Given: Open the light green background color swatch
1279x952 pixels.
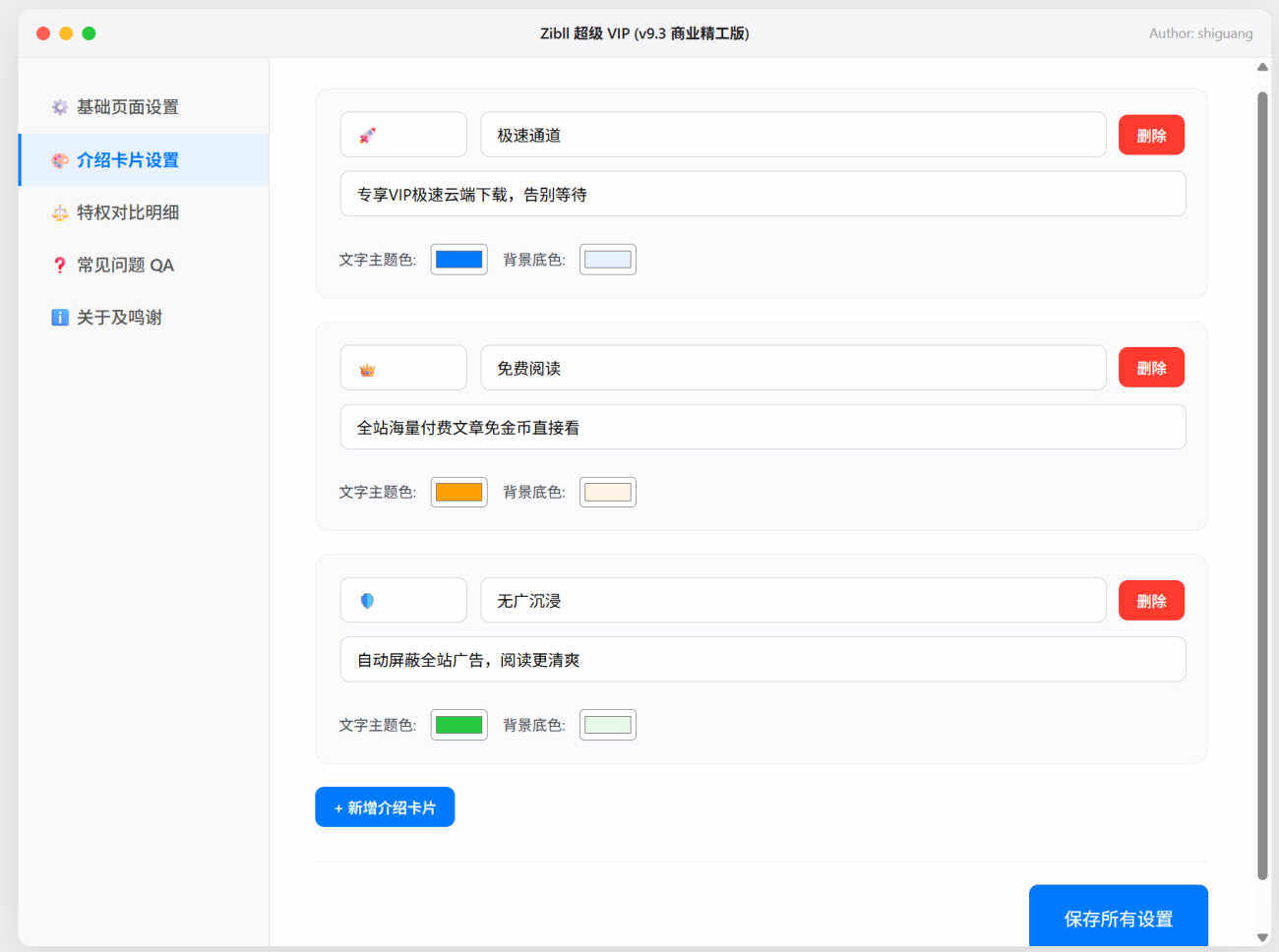Looking at the screenshot, I should click(607, 726).
